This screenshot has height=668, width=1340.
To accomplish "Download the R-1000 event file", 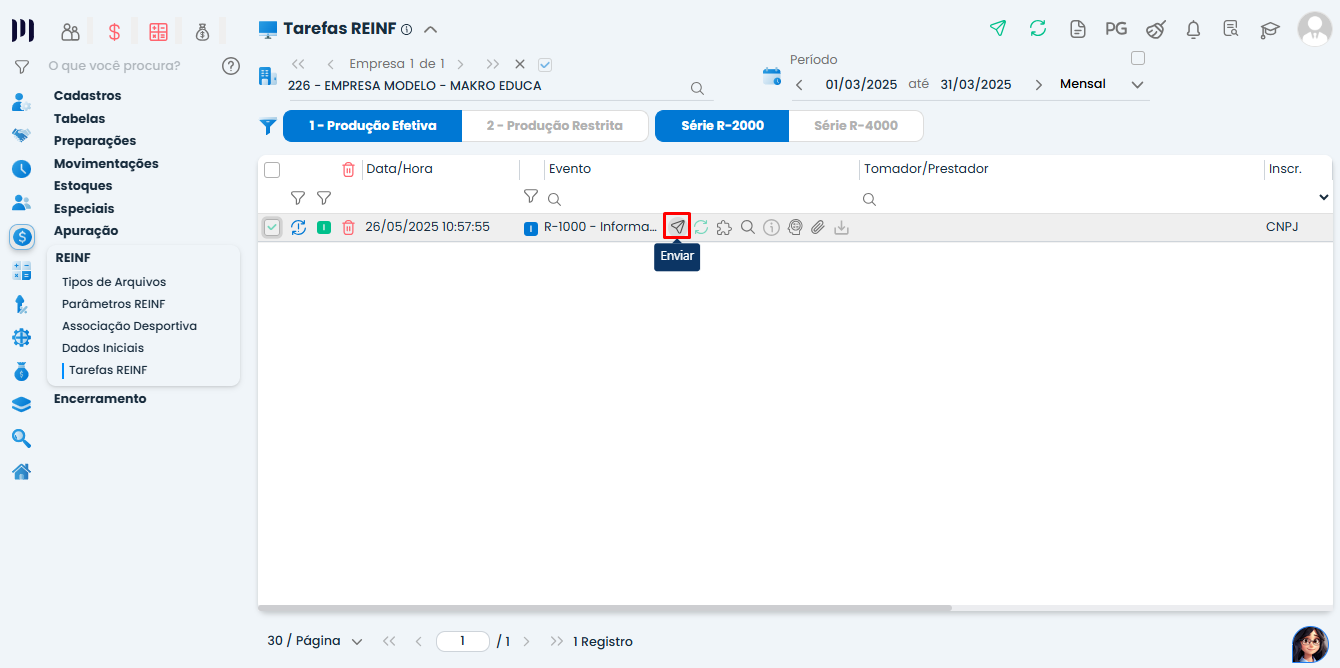I will tap(841, 226).
